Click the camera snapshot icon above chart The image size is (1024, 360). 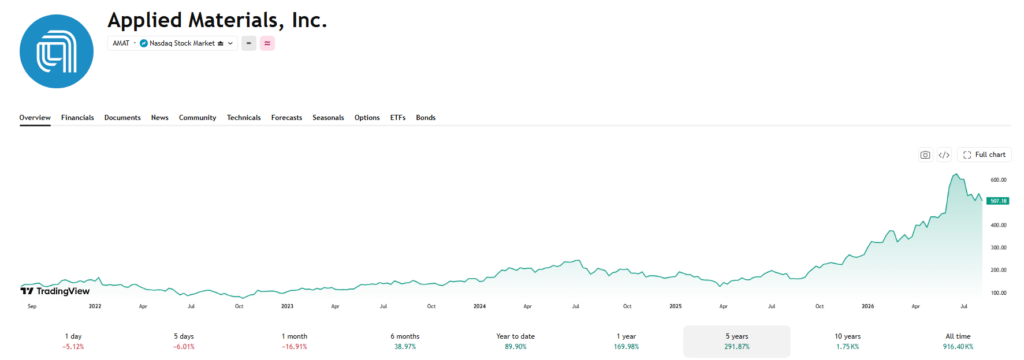[925, 155]
